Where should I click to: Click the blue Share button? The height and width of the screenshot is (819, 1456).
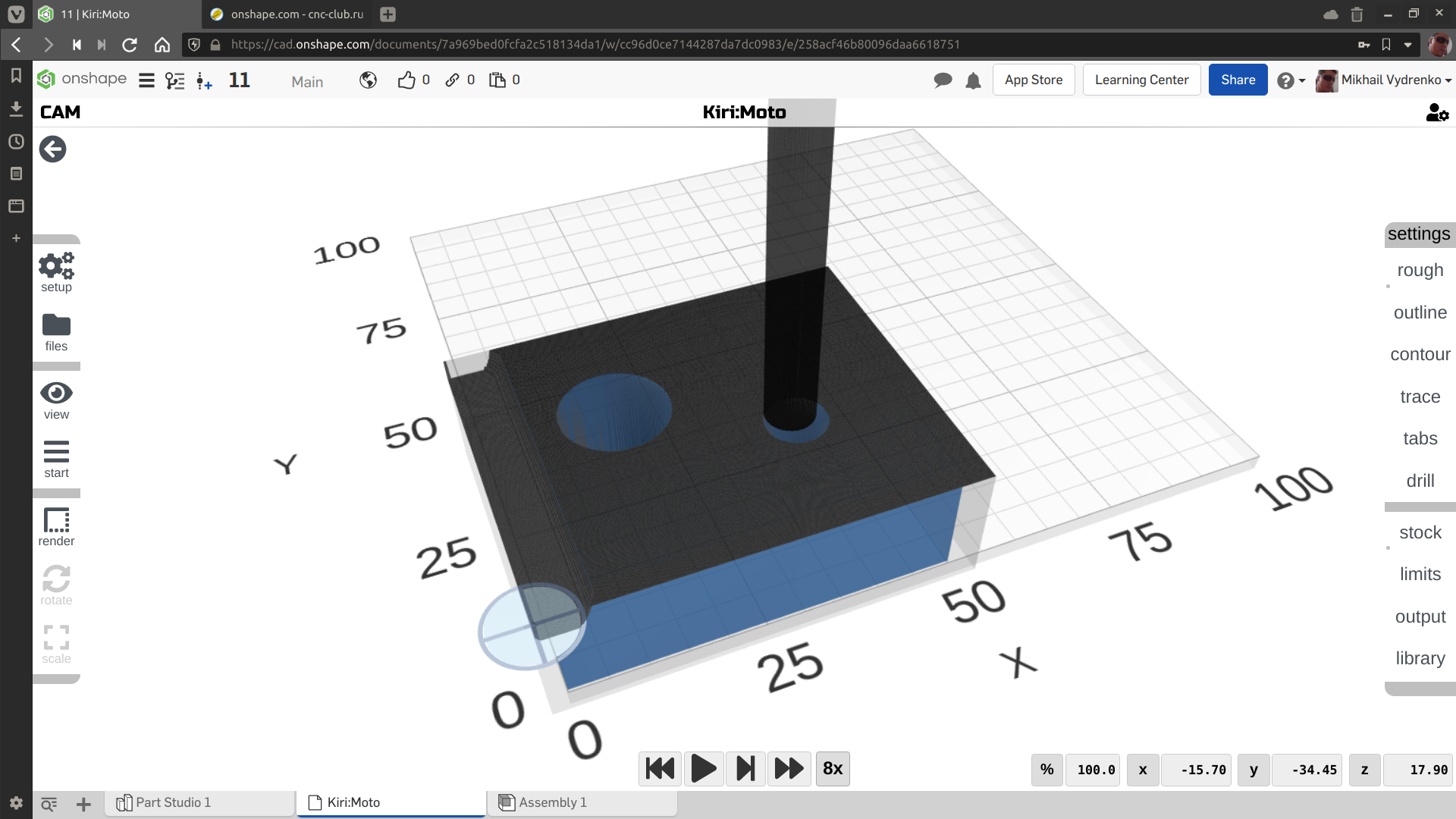tap(1238, 80)
